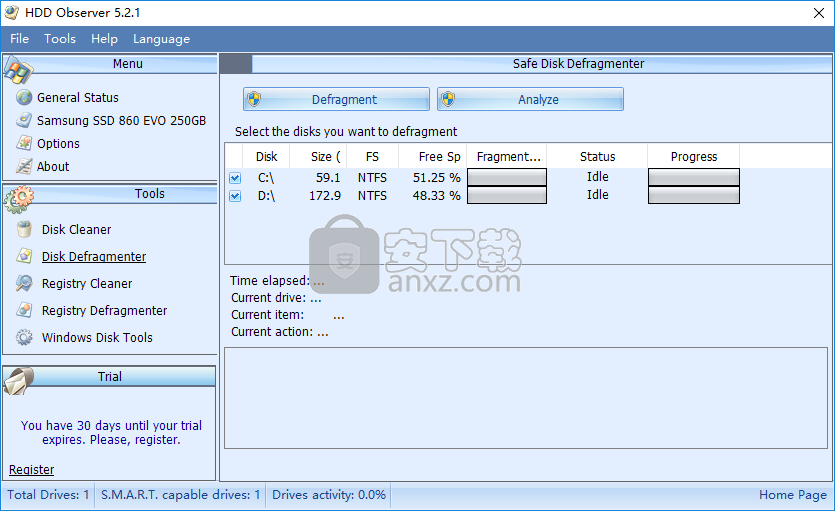Open the Language menu
Viewport: 835px width, 511px height.
(x=161, y=39)
